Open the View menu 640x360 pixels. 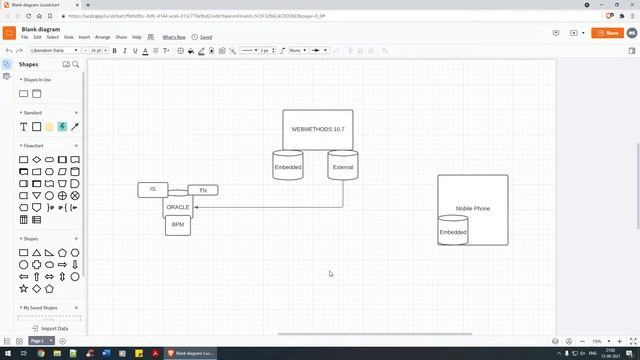[x=69, y=37]
